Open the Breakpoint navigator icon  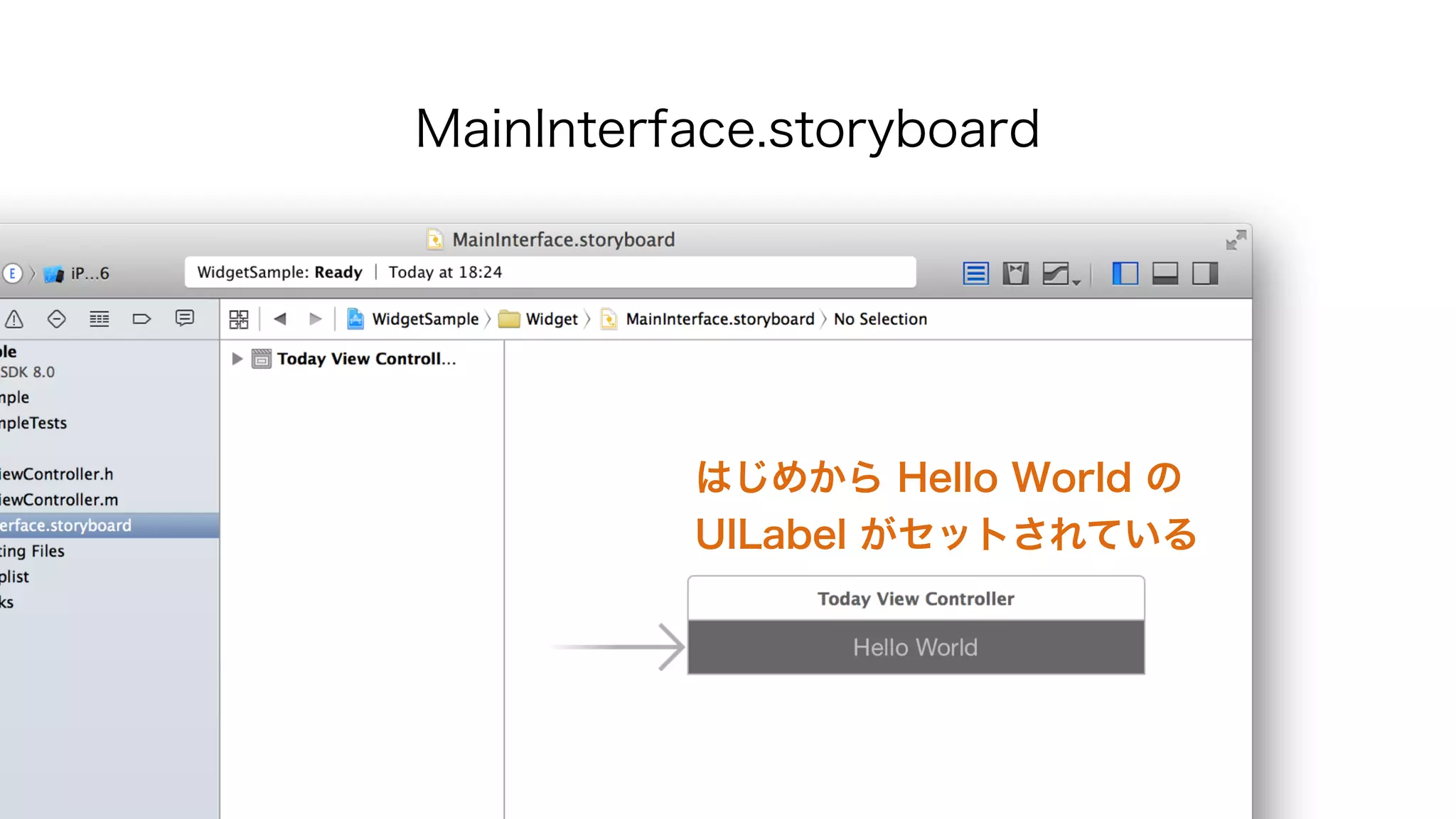click(141, 319)
